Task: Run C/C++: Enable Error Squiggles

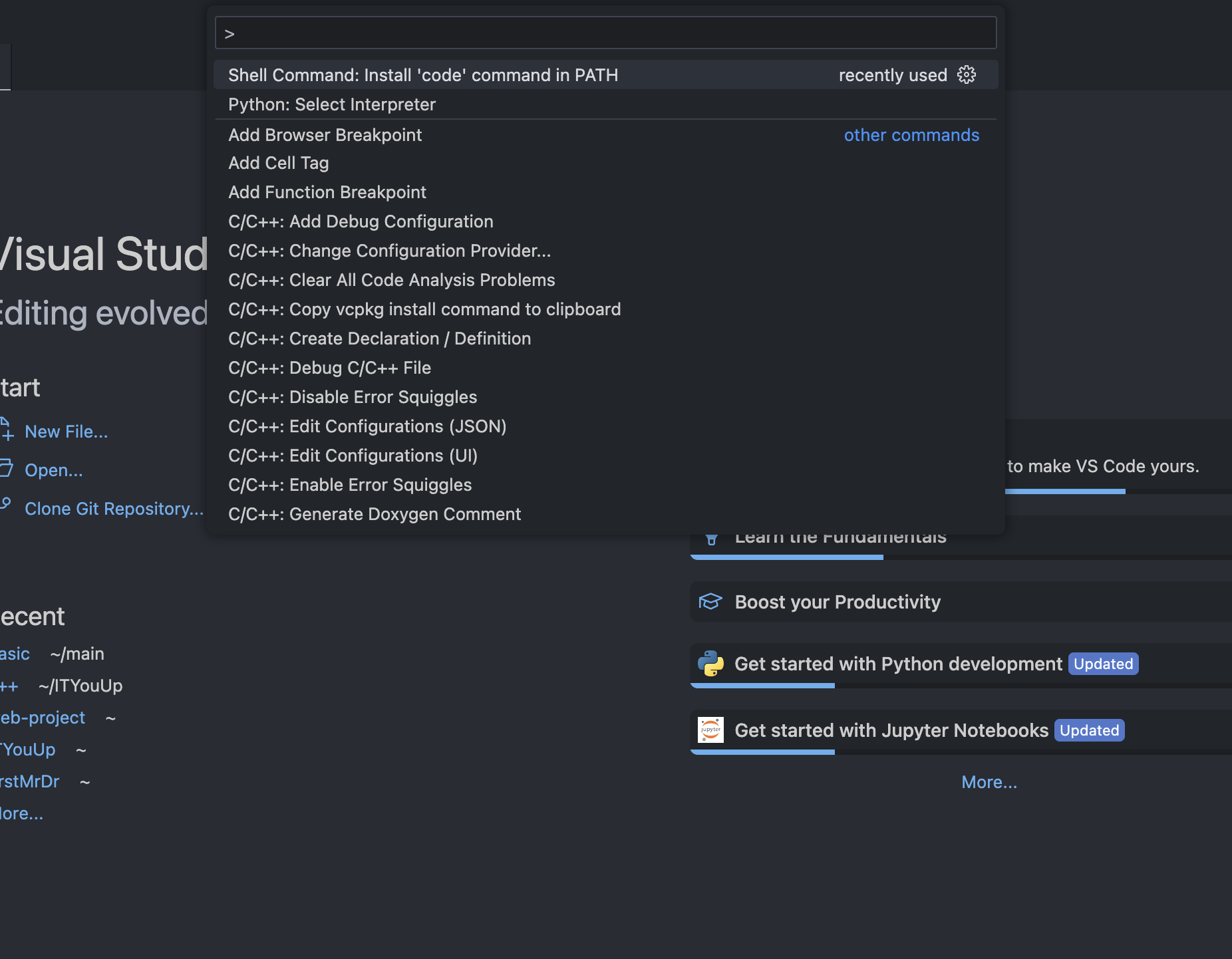Action: tap(605, 485)
